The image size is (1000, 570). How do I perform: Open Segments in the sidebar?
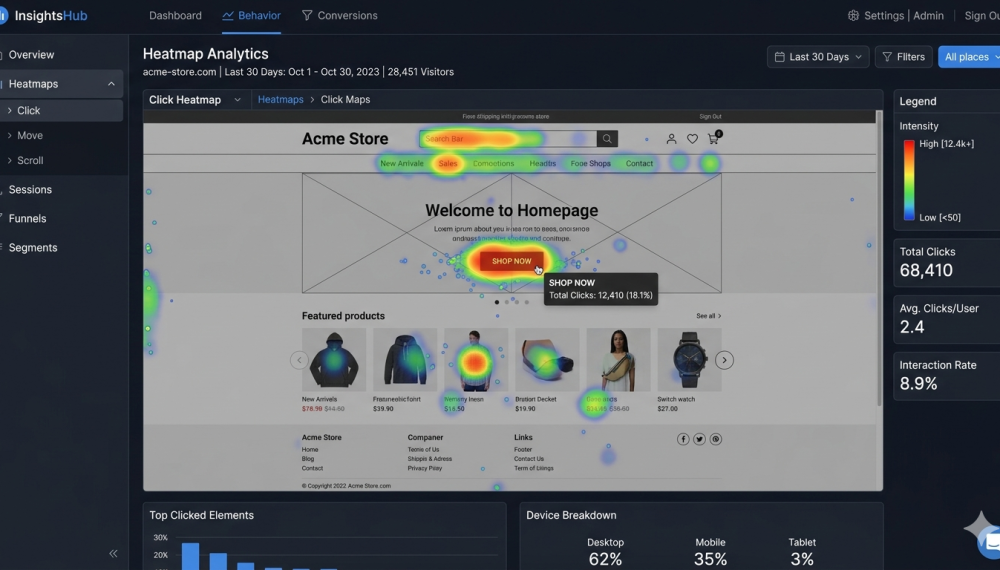(x=33, y=247)
